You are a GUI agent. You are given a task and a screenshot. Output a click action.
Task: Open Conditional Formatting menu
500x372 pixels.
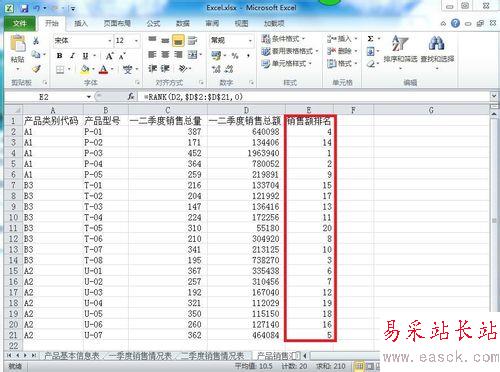(283, 39)
